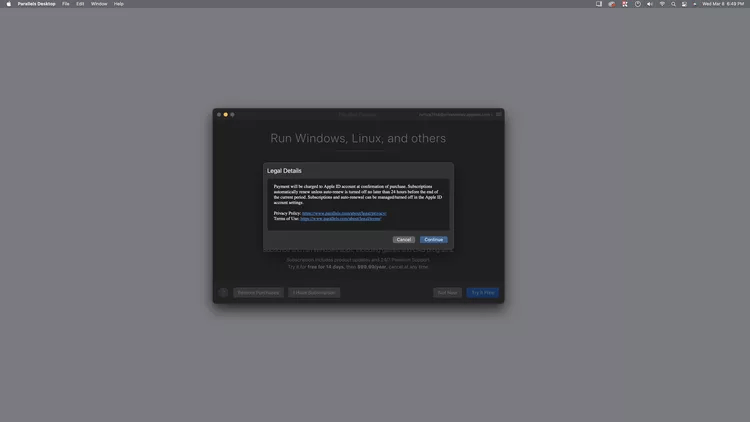Click the Not Now button
Image resolution: width=750 pixels, height=422 pixels.
click(x=447, y=292)
